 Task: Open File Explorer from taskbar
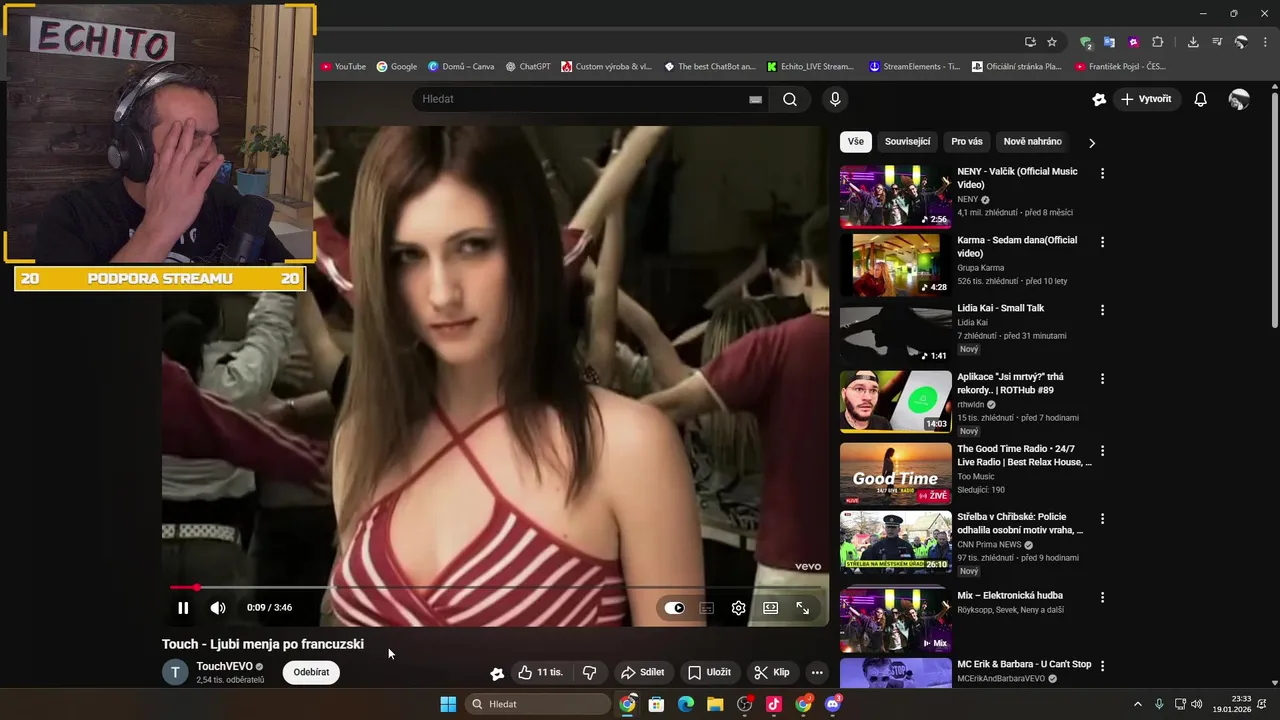[715, 704]
